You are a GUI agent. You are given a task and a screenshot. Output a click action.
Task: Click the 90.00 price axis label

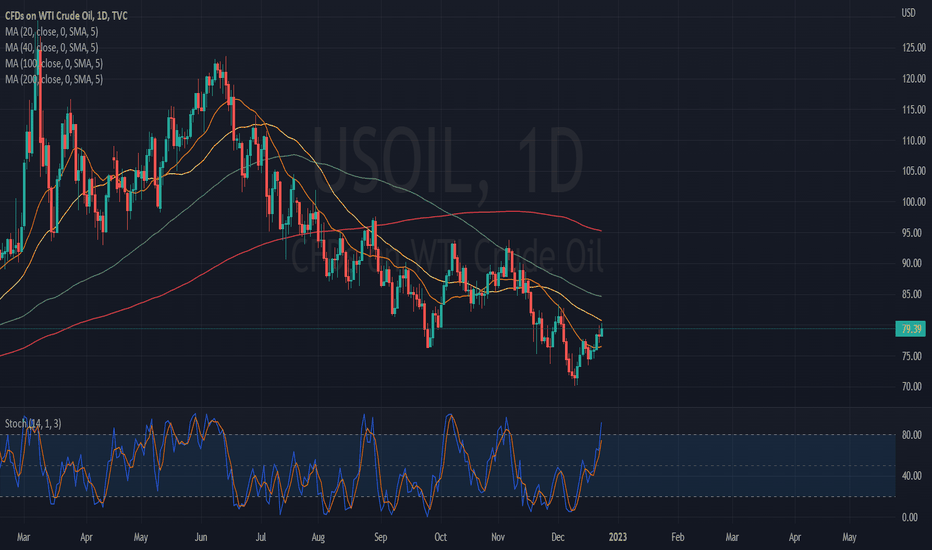[x=912, y=263]
